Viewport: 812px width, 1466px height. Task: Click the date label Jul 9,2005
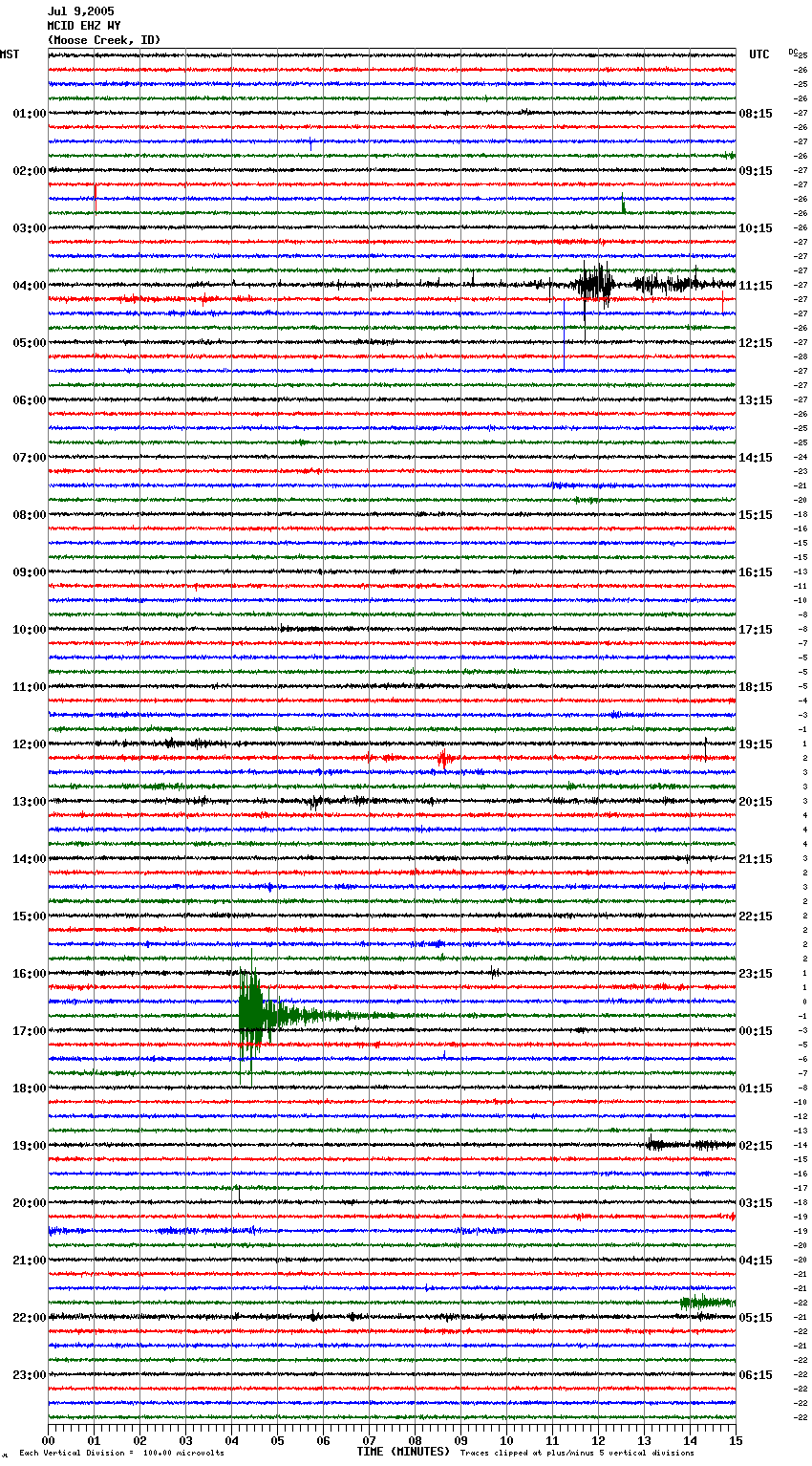coord(80,11)
